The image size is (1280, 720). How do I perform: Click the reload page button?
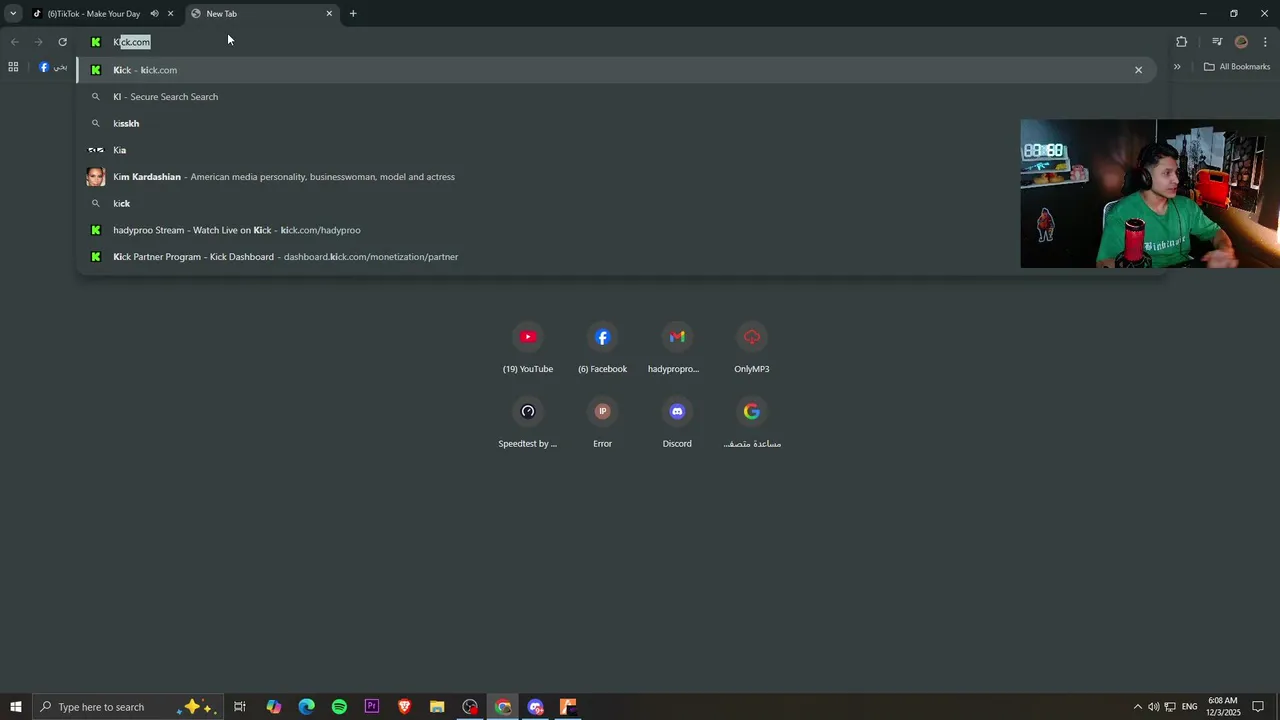coord(62,42)
